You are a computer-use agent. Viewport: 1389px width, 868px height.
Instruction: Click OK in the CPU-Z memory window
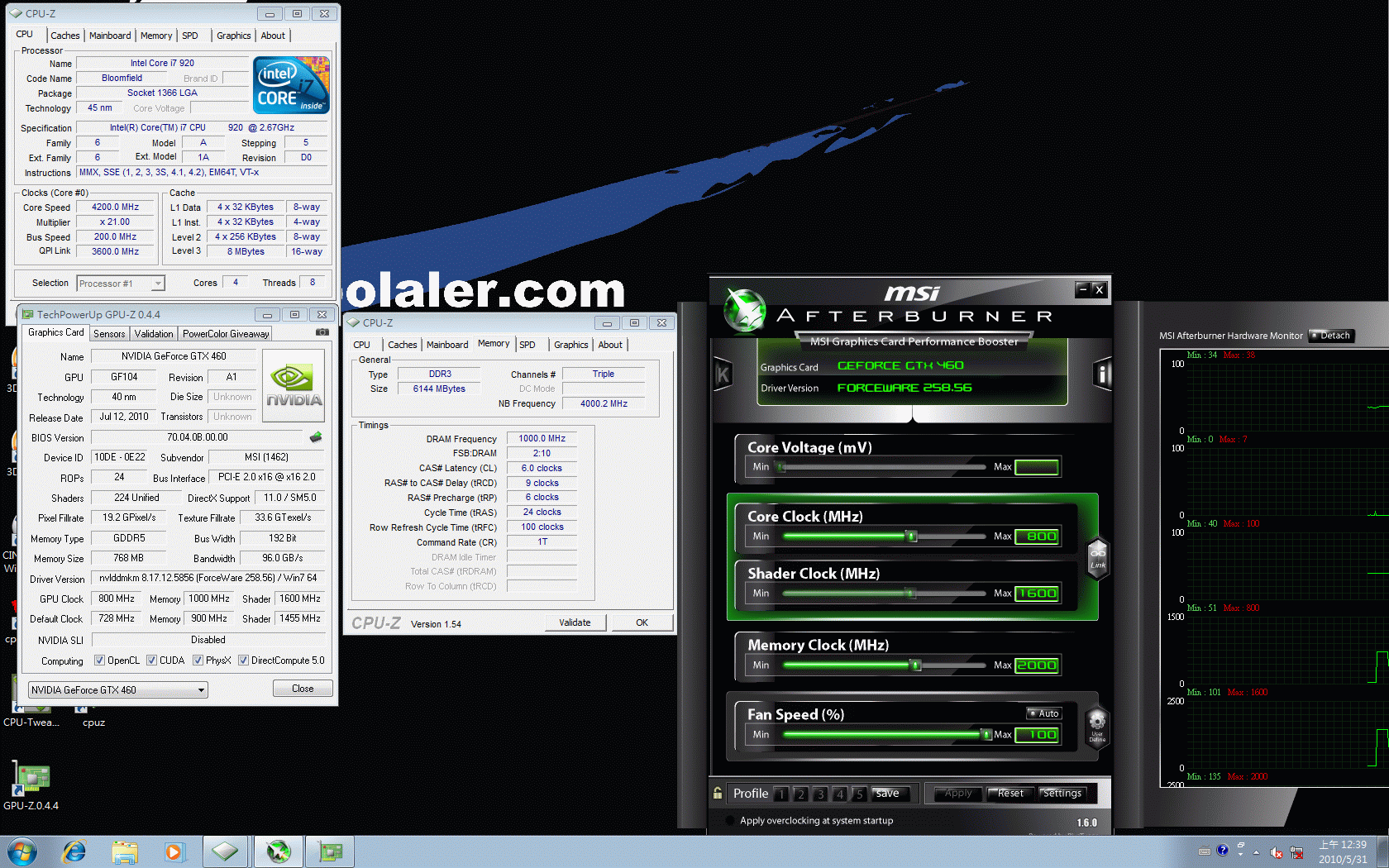tap(642, 622)
